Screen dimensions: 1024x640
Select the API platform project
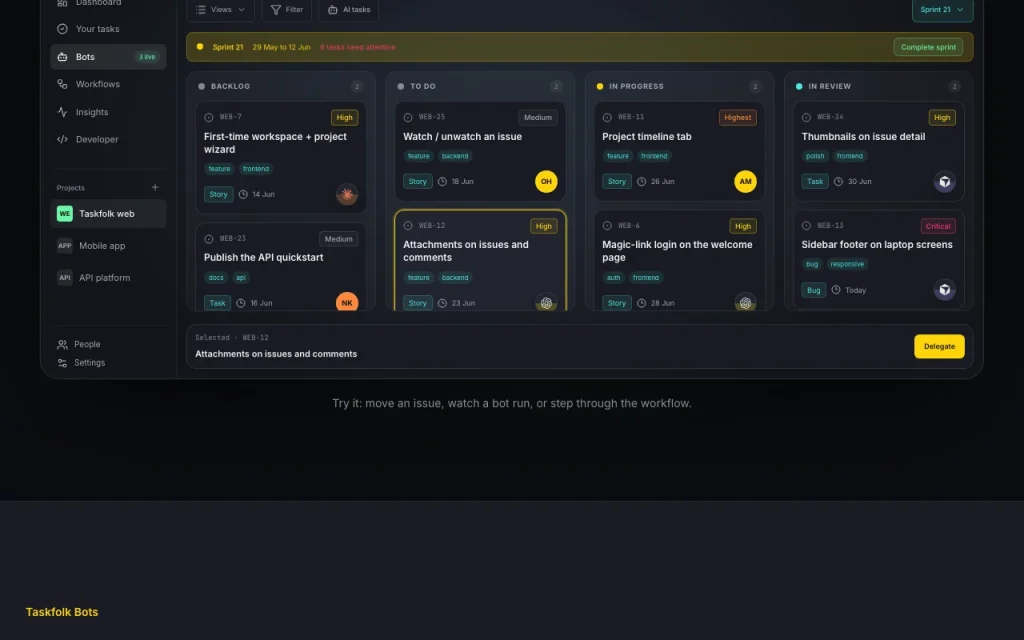[x=108, y=278]
